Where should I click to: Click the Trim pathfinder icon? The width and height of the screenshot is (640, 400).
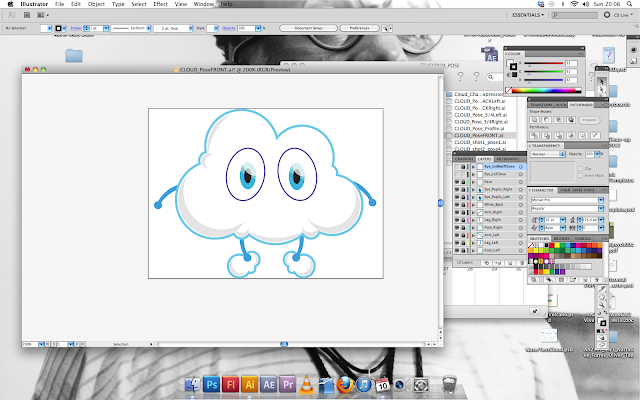(547, 135)
